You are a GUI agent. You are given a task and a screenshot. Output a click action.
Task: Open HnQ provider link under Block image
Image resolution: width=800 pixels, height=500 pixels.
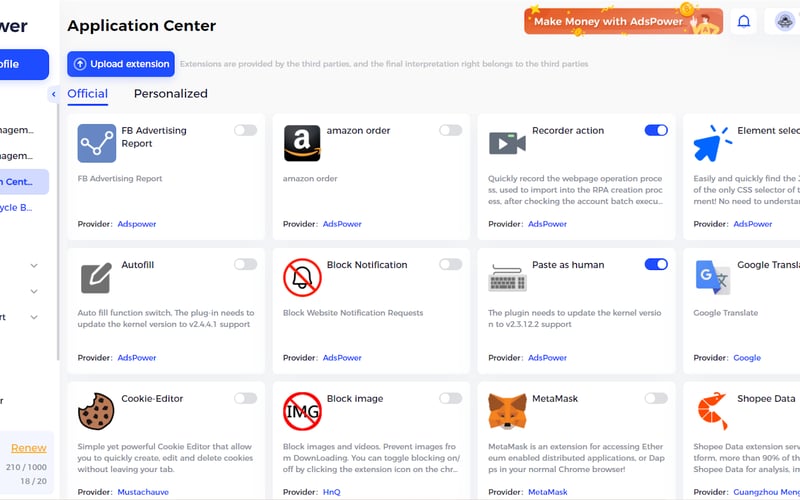[331, 492]
